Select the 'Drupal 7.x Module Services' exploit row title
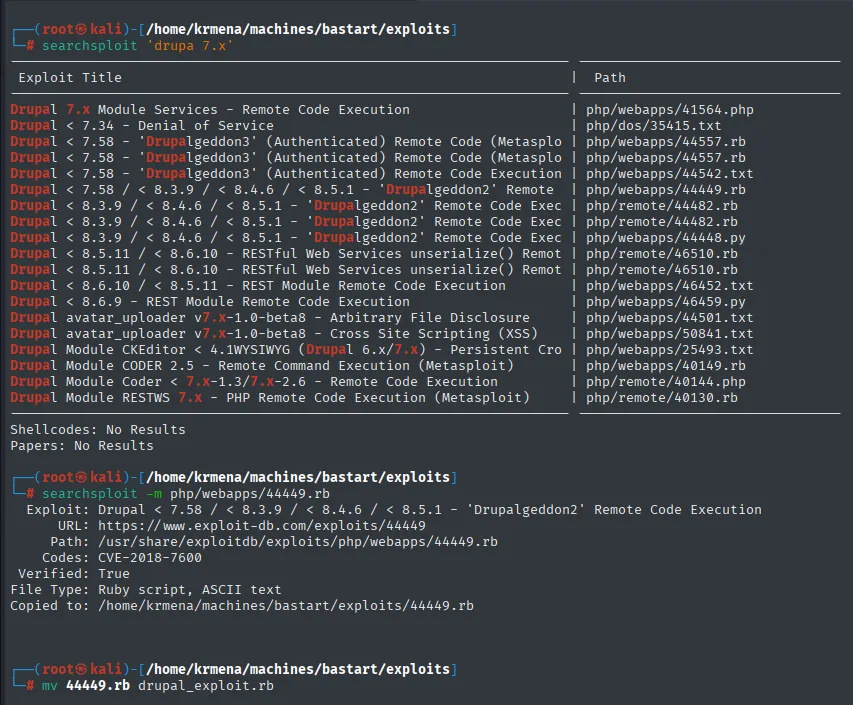 click(210, 110)
